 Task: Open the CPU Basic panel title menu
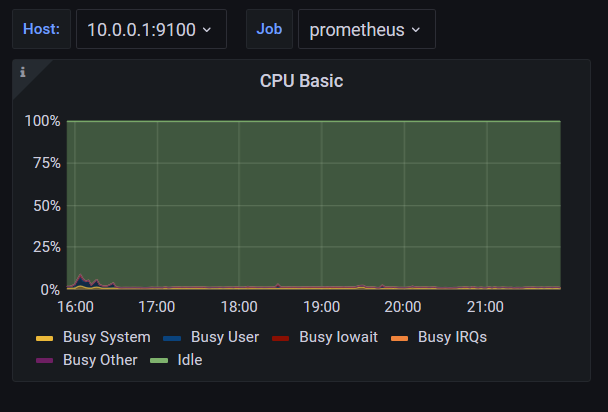301,81
